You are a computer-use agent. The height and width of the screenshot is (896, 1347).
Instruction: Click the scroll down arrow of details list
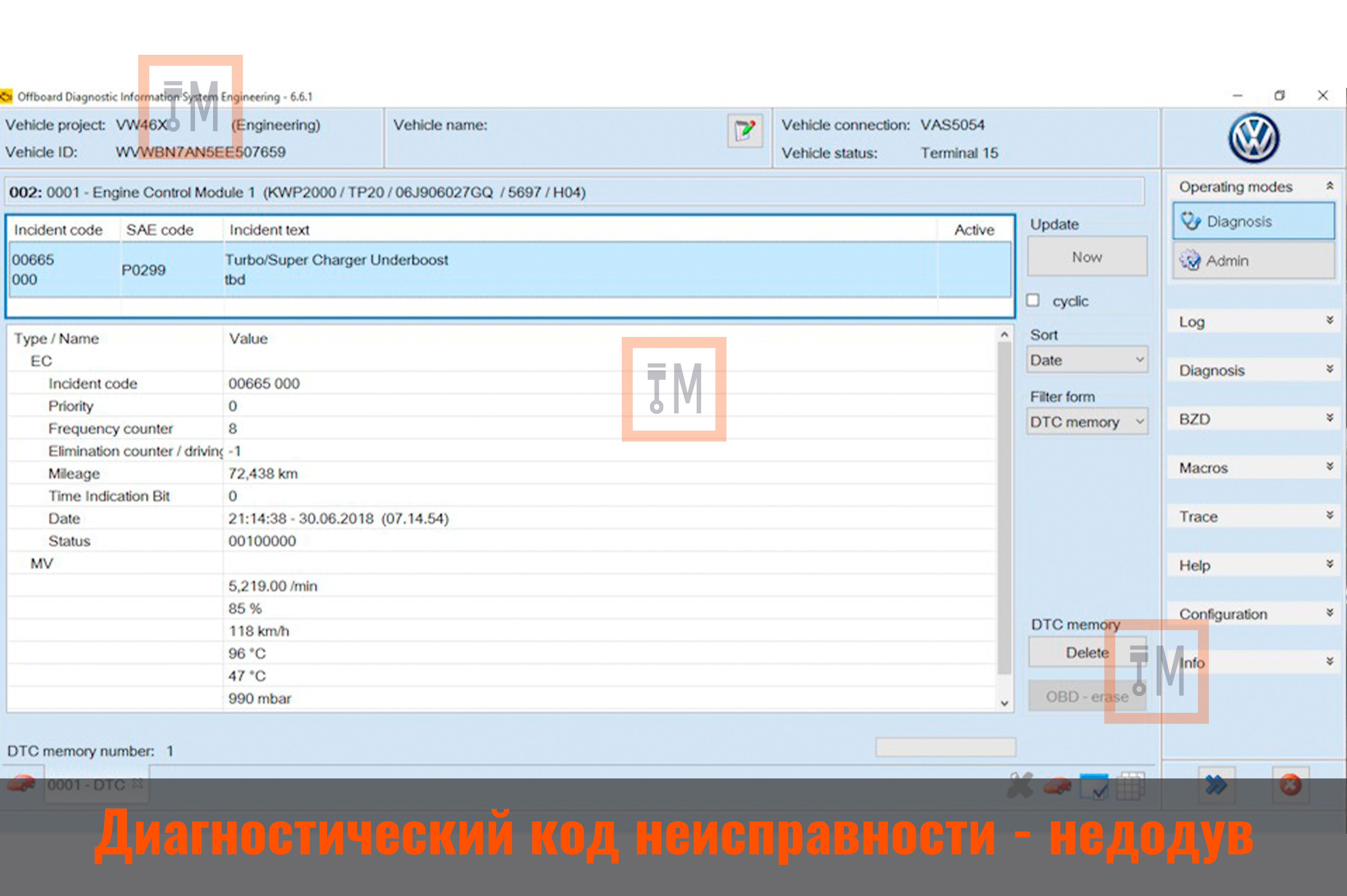pos(1005,703)
